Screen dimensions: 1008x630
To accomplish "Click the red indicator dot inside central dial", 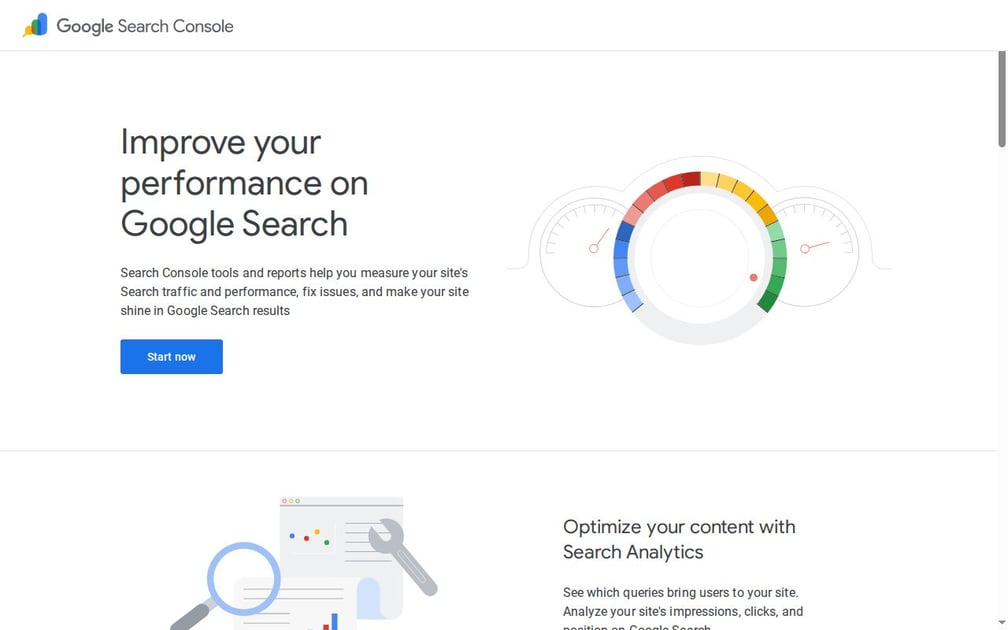I will point(753,278).
